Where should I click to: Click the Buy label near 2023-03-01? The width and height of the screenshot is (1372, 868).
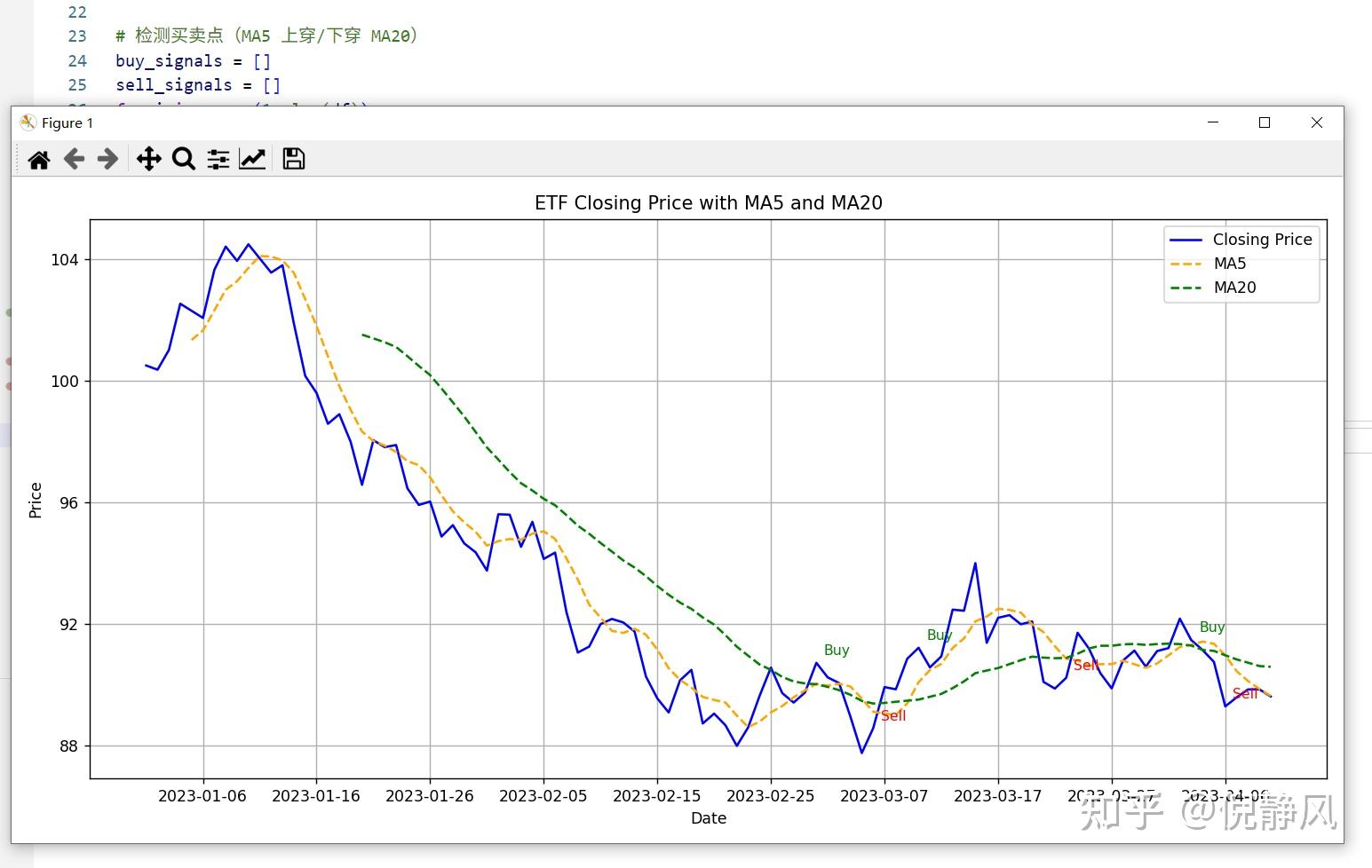click(x=837, y=651)
